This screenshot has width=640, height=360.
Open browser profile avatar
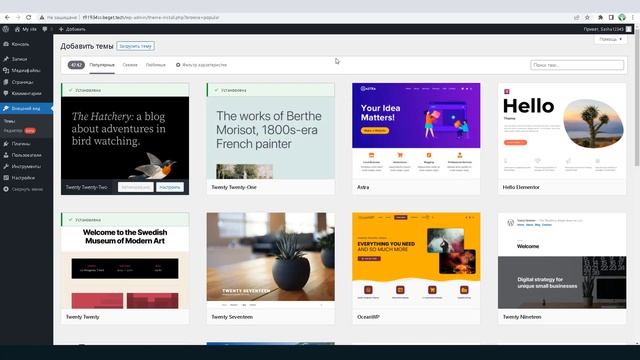pyautogui.click(x=622, y=18)
